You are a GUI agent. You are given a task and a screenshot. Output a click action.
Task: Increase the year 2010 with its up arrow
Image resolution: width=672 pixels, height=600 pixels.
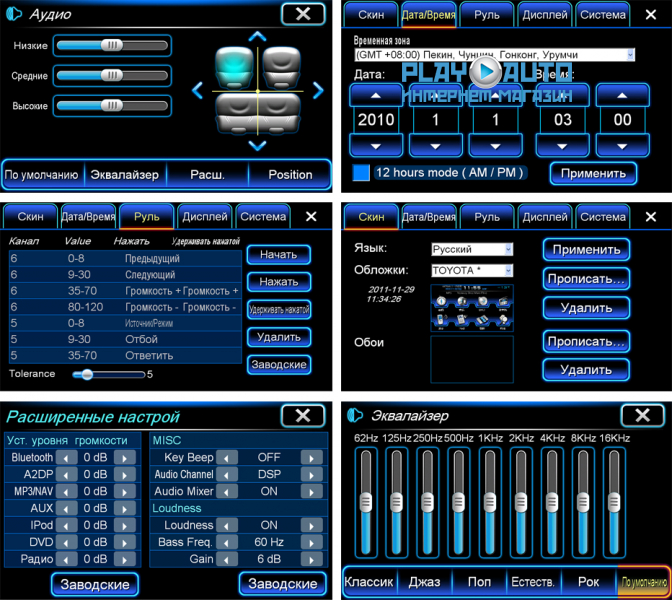374,95
